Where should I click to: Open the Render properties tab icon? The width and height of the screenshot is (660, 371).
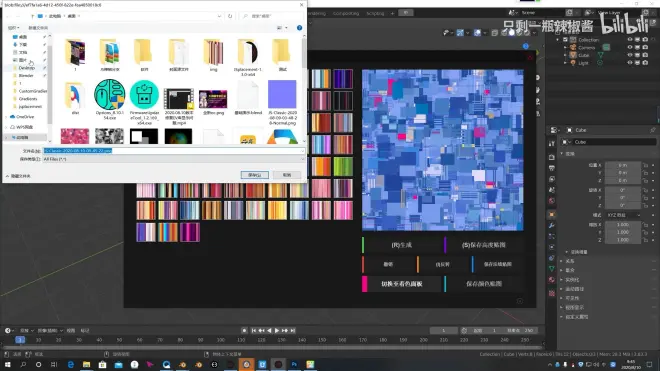click(x=552, y=157)
